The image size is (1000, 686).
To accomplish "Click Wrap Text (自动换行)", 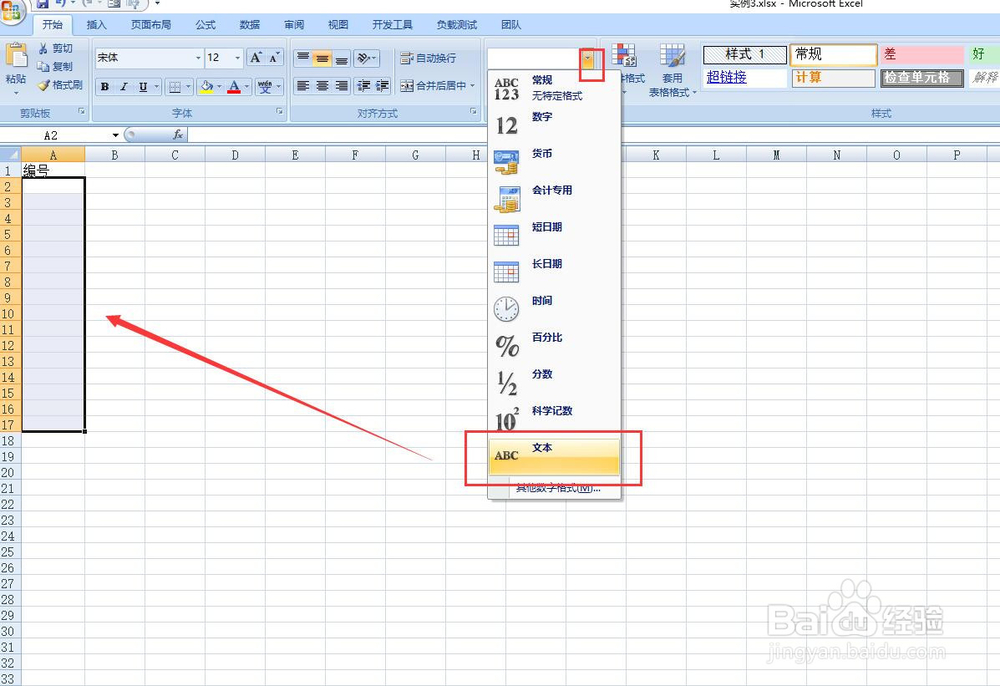I will (429, 58).
